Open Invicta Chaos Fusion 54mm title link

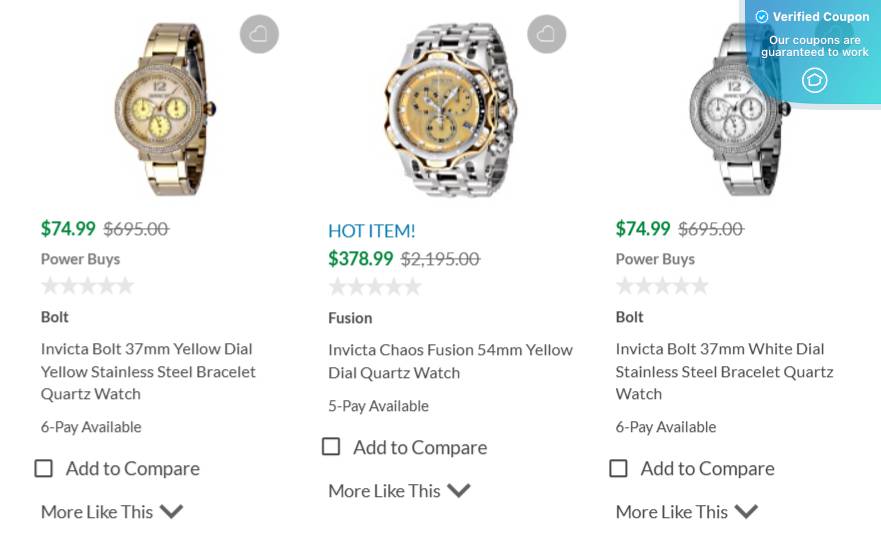(x=450, y=361)
